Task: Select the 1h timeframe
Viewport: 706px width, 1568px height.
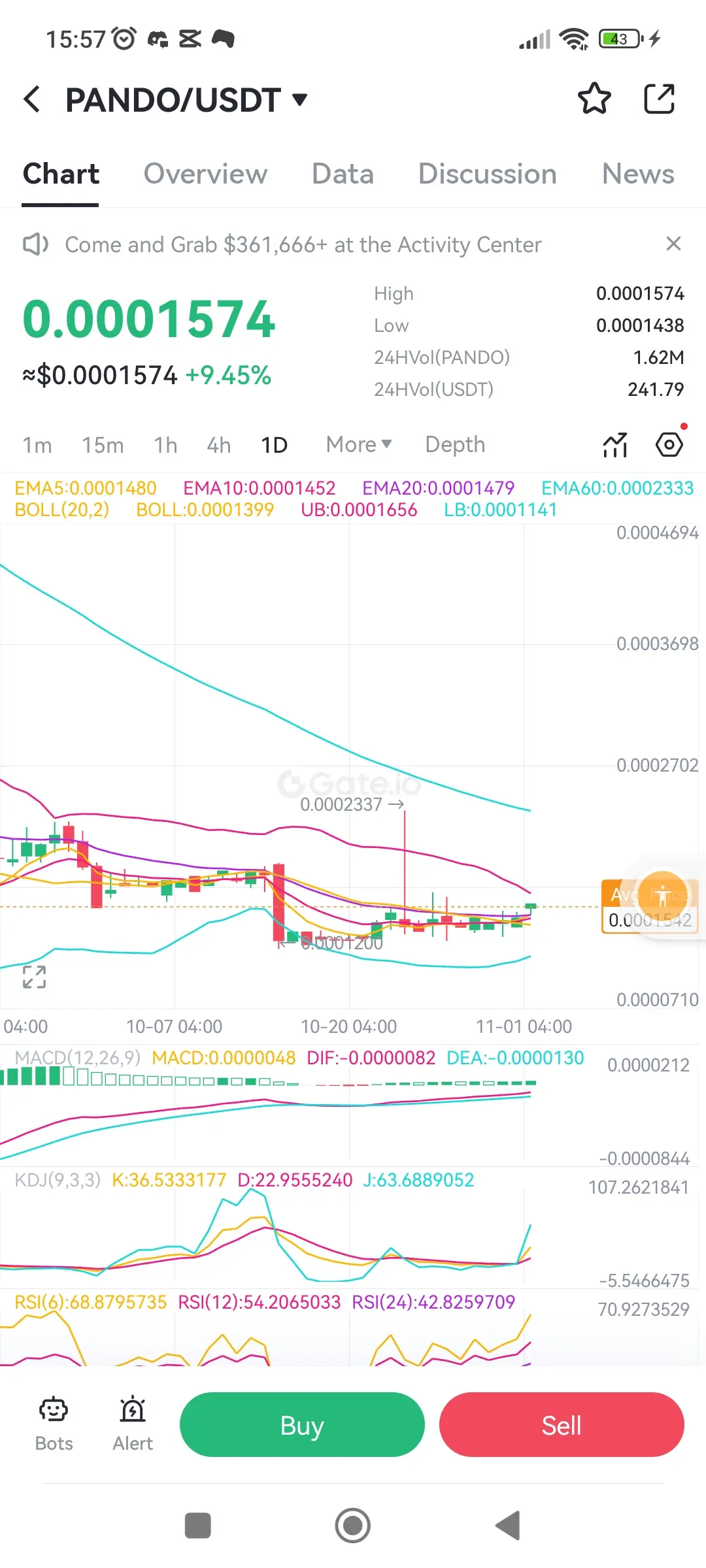Action: click(165, 445)
